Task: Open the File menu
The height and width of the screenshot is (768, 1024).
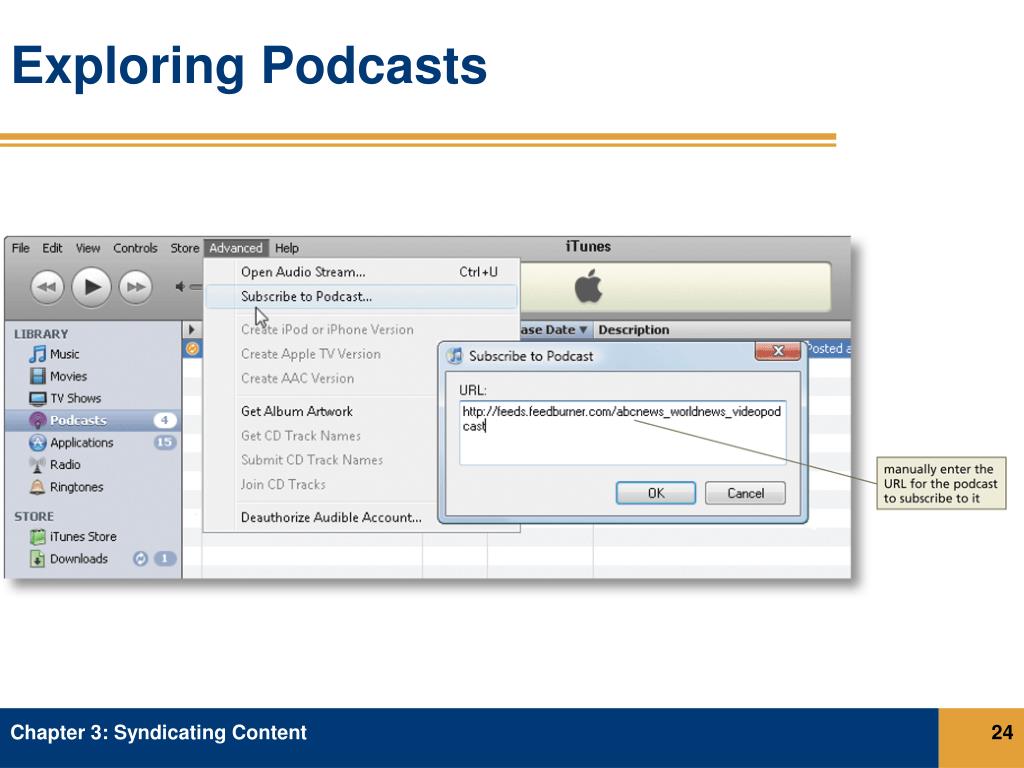Action: click(x=21, y=248)
